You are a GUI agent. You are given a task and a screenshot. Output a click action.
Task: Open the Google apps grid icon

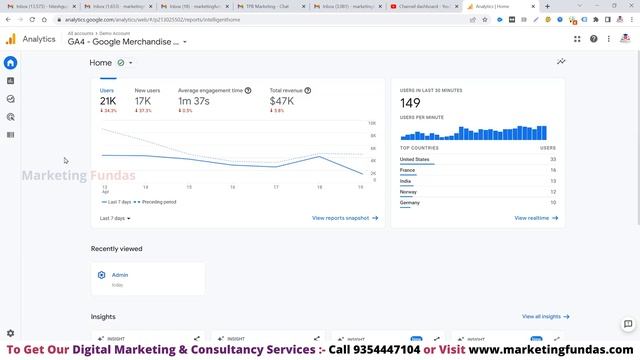coord(577,39)
